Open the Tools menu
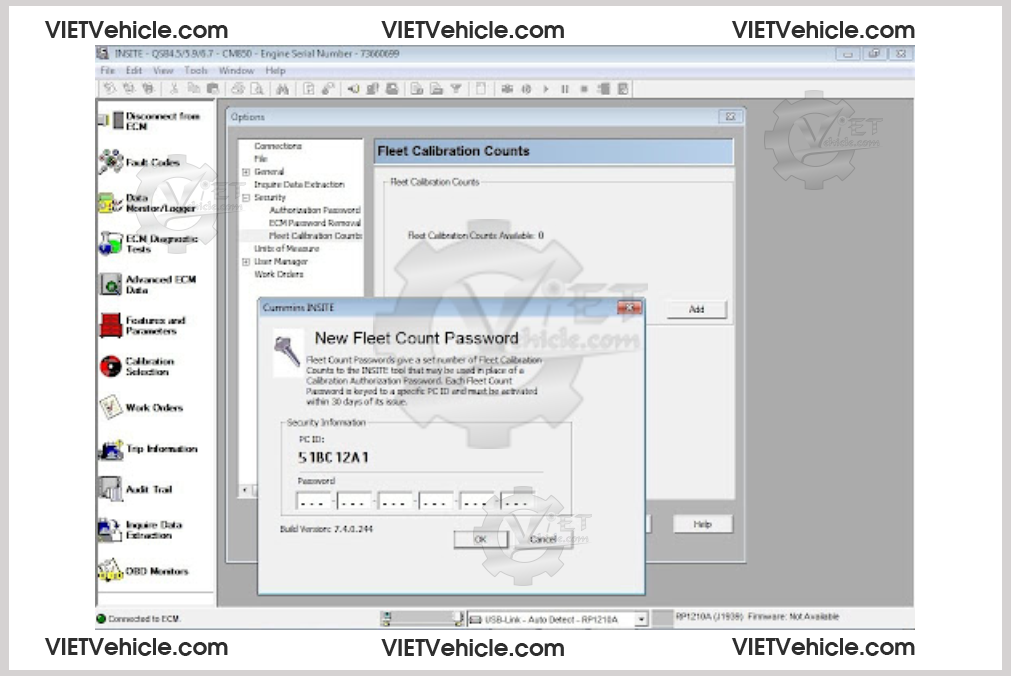The image size is (1011, 676). point(196,71)
